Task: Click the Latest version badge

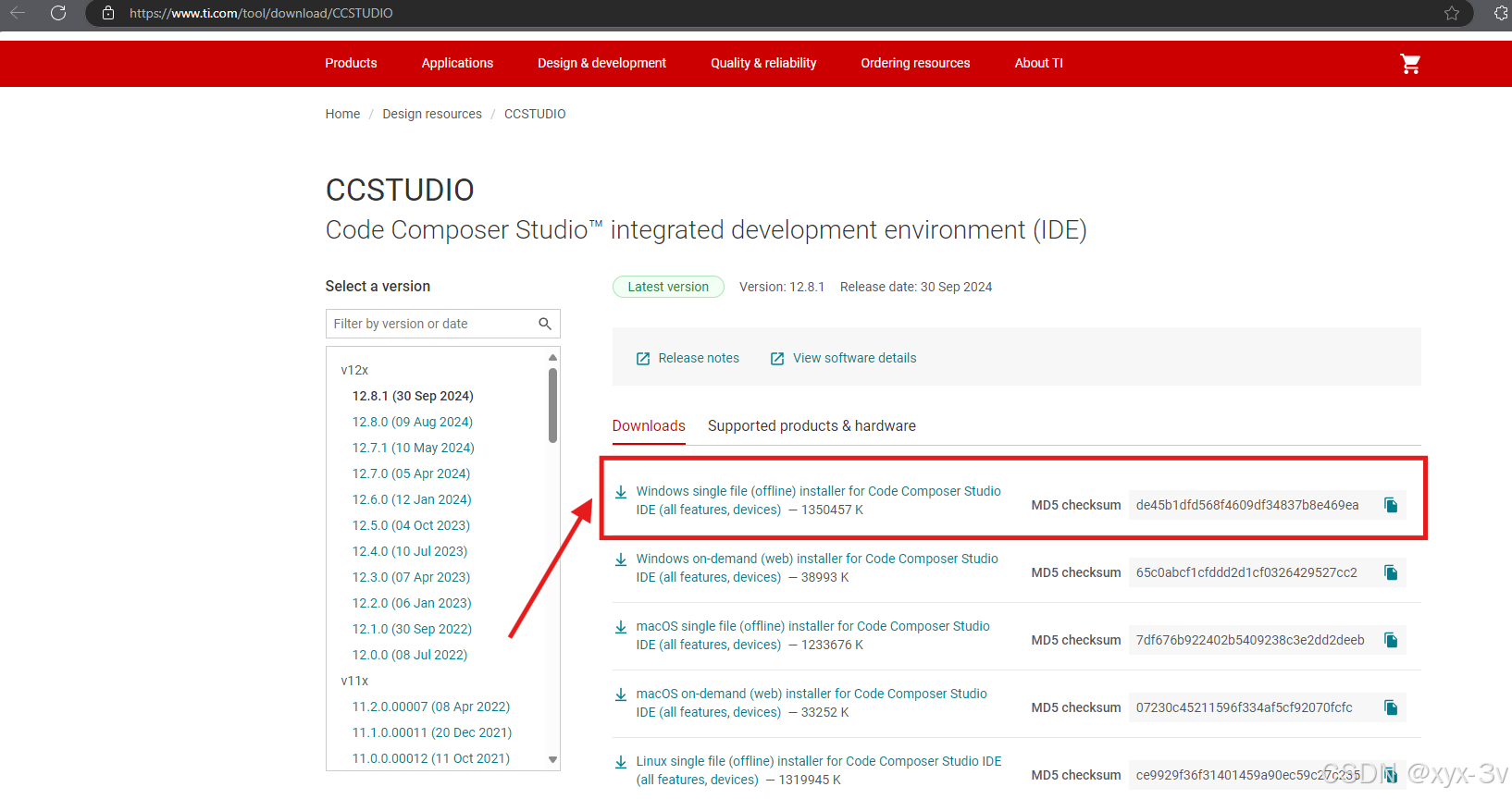Action: click(x=668, y=287)
